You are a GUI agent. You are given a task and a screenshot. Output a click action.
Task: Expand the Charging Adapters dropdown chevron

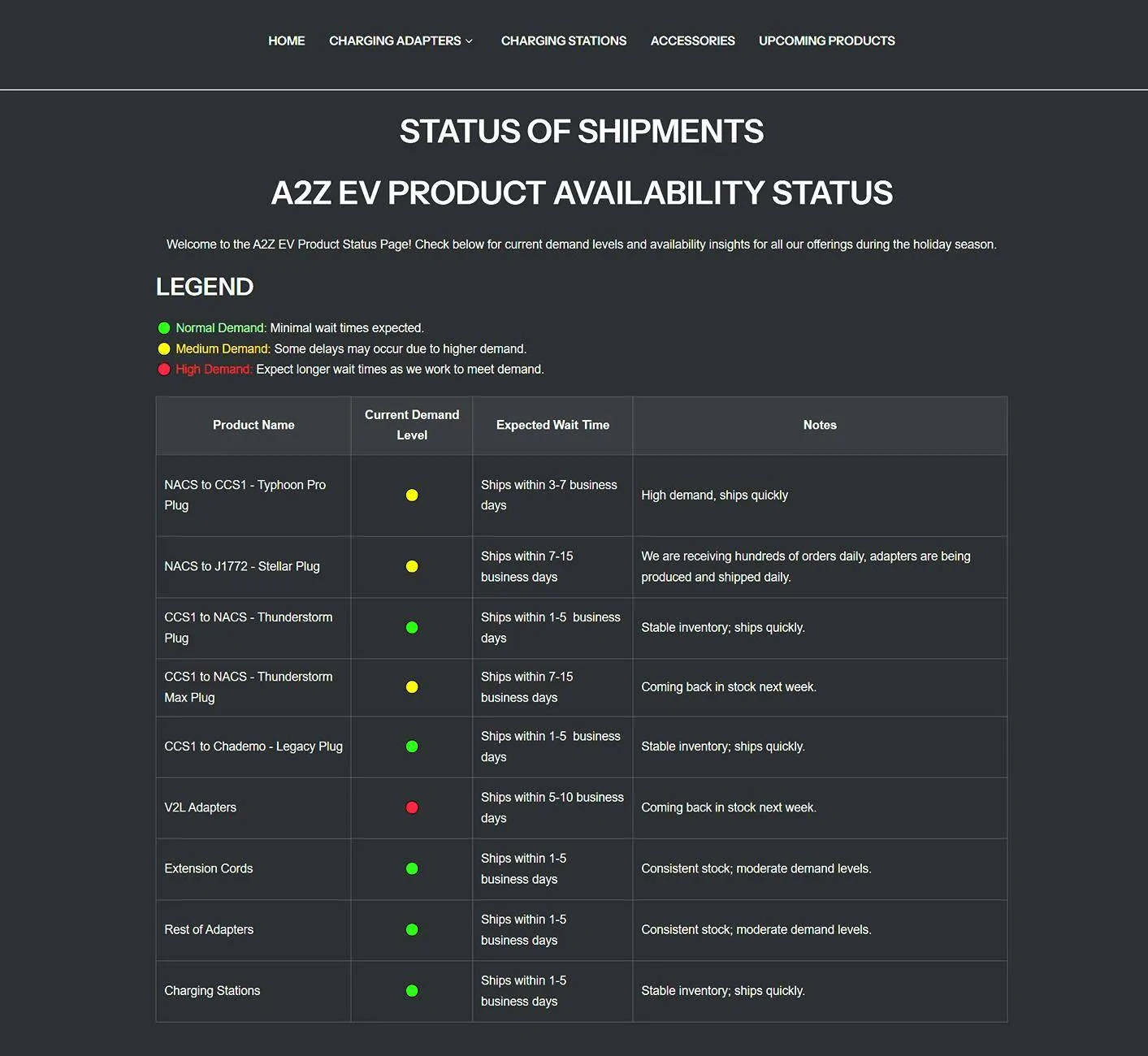coord(469,41)
